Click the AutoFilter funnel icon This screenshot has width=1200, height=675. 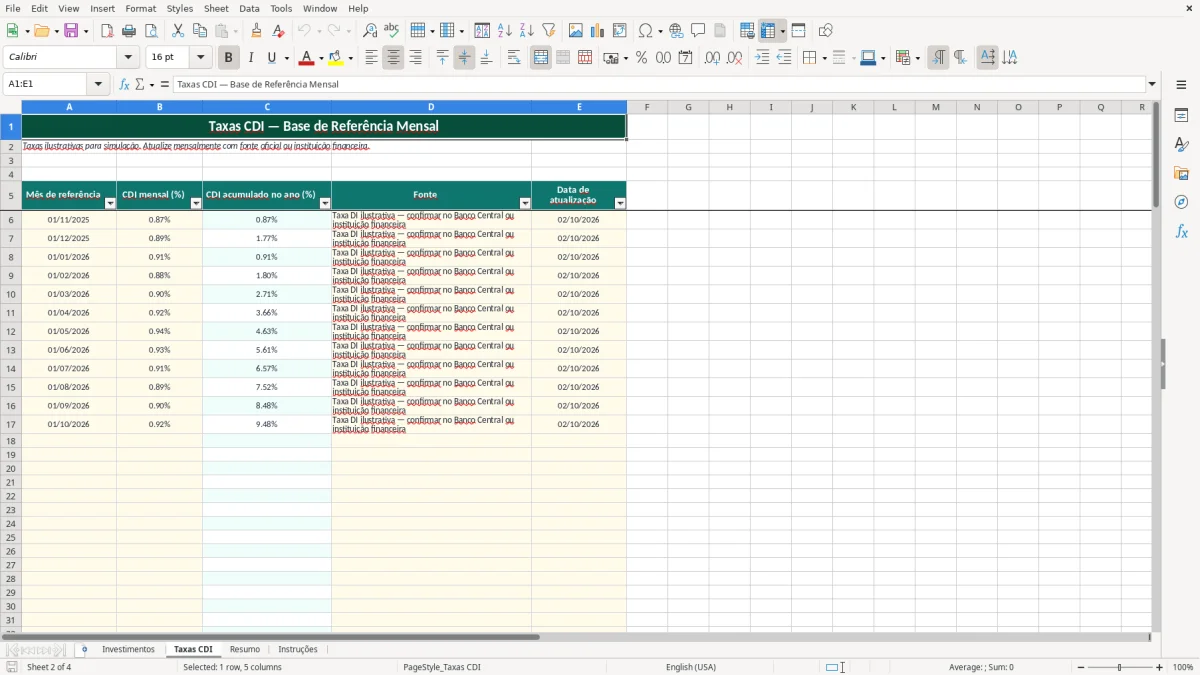[x=549, y=31]
